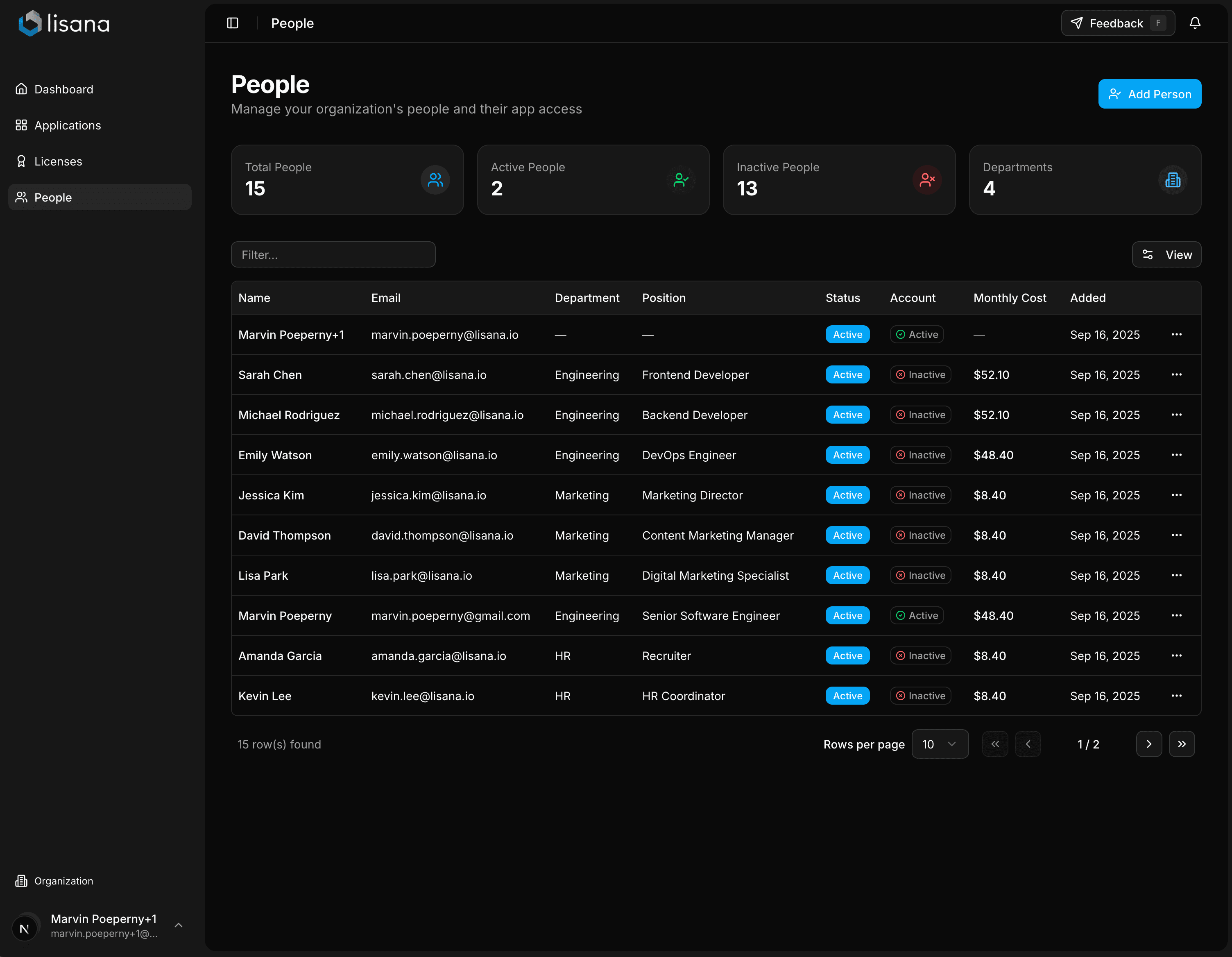Click the DevOps Engineer position cell
Screen dimensions: 1232x957
pos(689,455)
